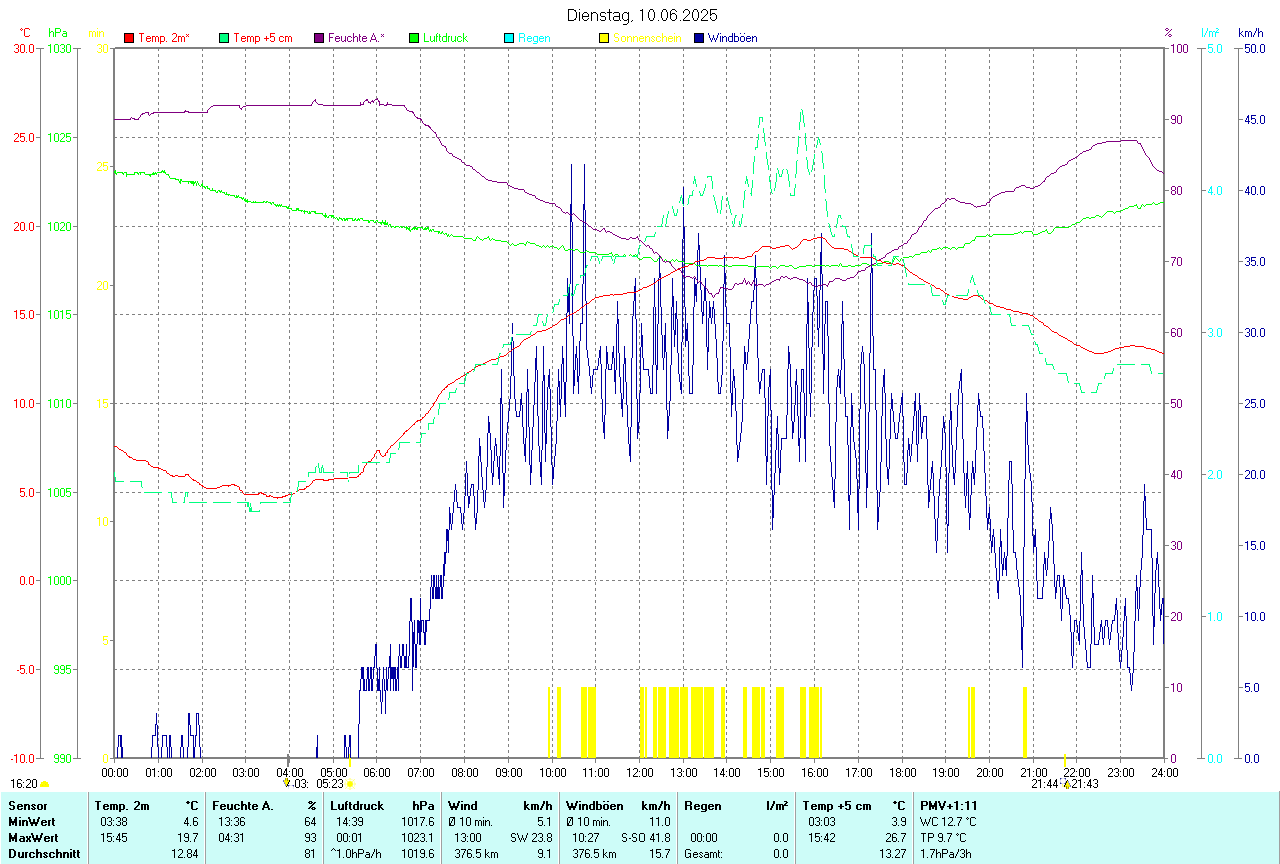
Task: Click the Windböen legend label
Action: click(x=733, y=38)
